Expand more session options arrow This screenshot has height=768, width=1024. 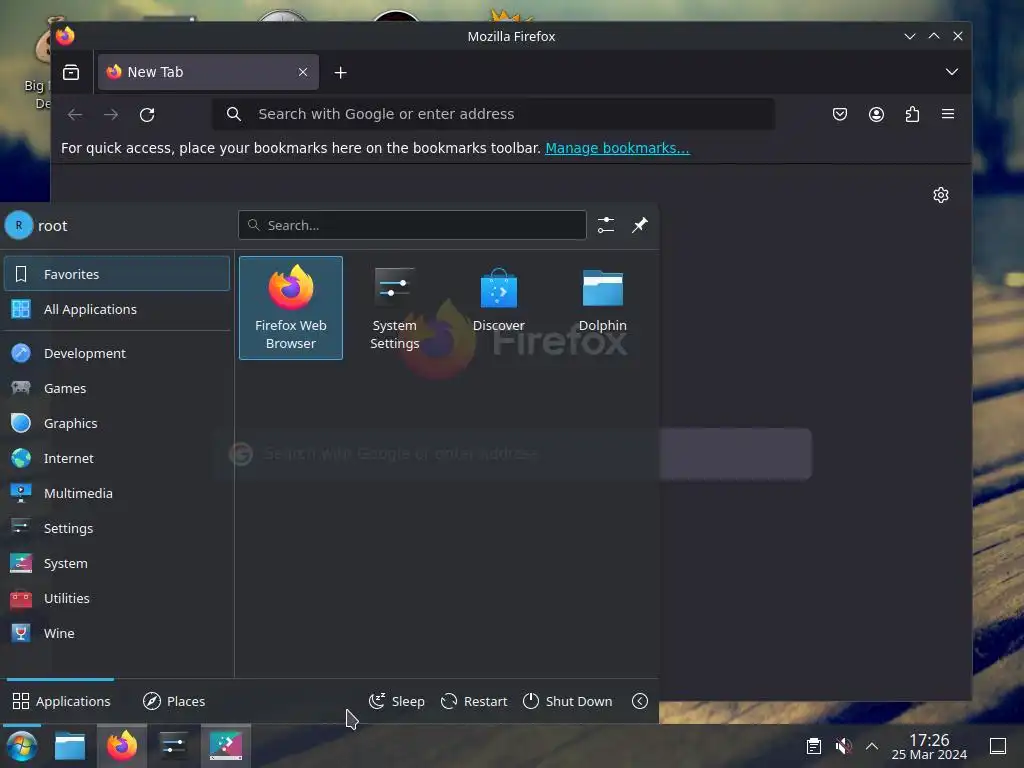640,701
